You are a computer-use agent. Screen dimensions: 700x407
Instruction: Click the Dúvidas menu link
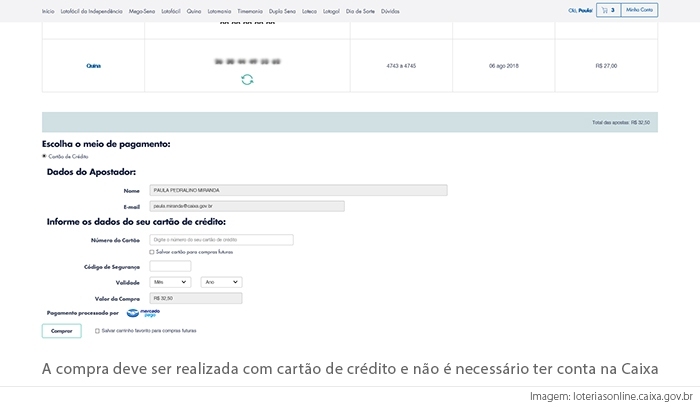pos(391,10)
